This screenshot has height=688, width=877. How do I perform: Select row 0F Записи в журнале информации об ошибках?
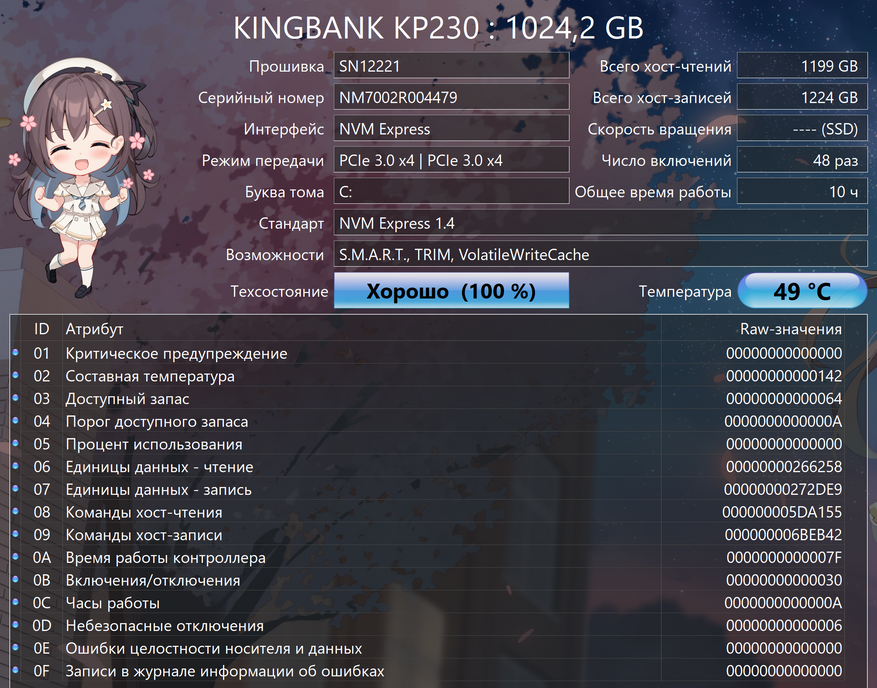[438, 671]
